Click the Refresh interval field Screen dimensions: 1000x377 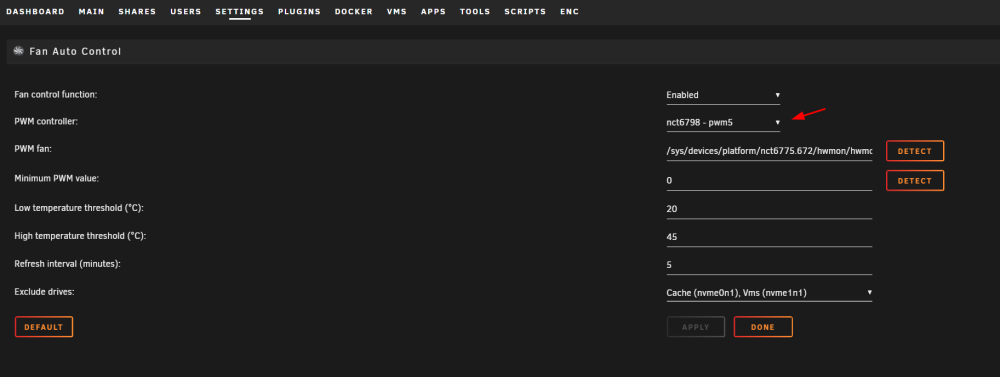(x=769, y=265)
